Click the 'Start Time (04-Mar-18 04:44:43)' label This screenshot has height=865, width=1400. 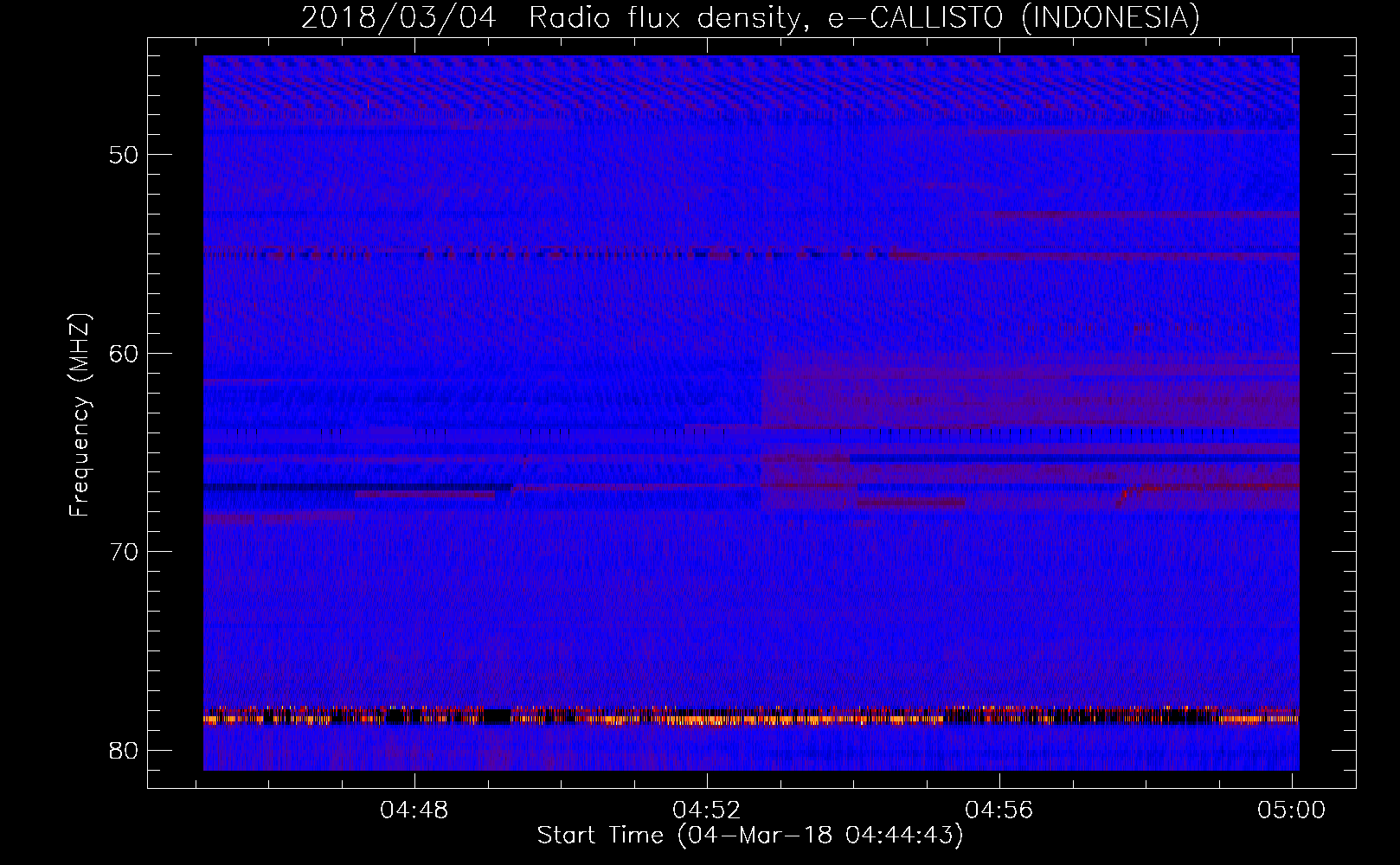point(750,836)
